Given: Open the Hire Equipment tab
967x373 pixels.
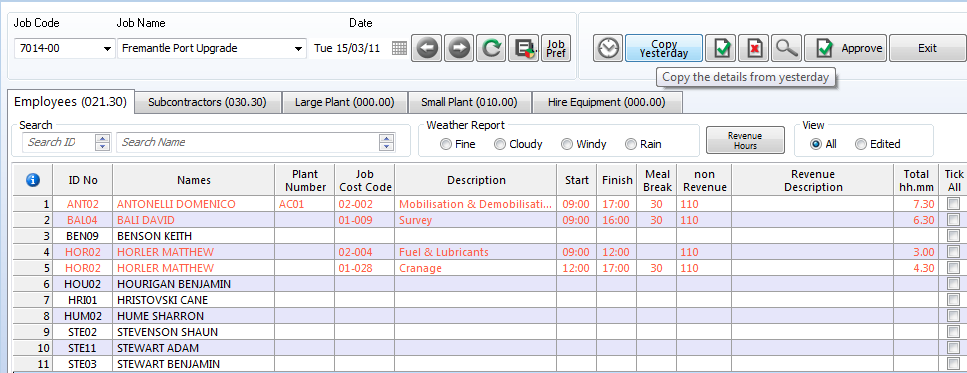Looking at the screenshot, I should [607, 102].
